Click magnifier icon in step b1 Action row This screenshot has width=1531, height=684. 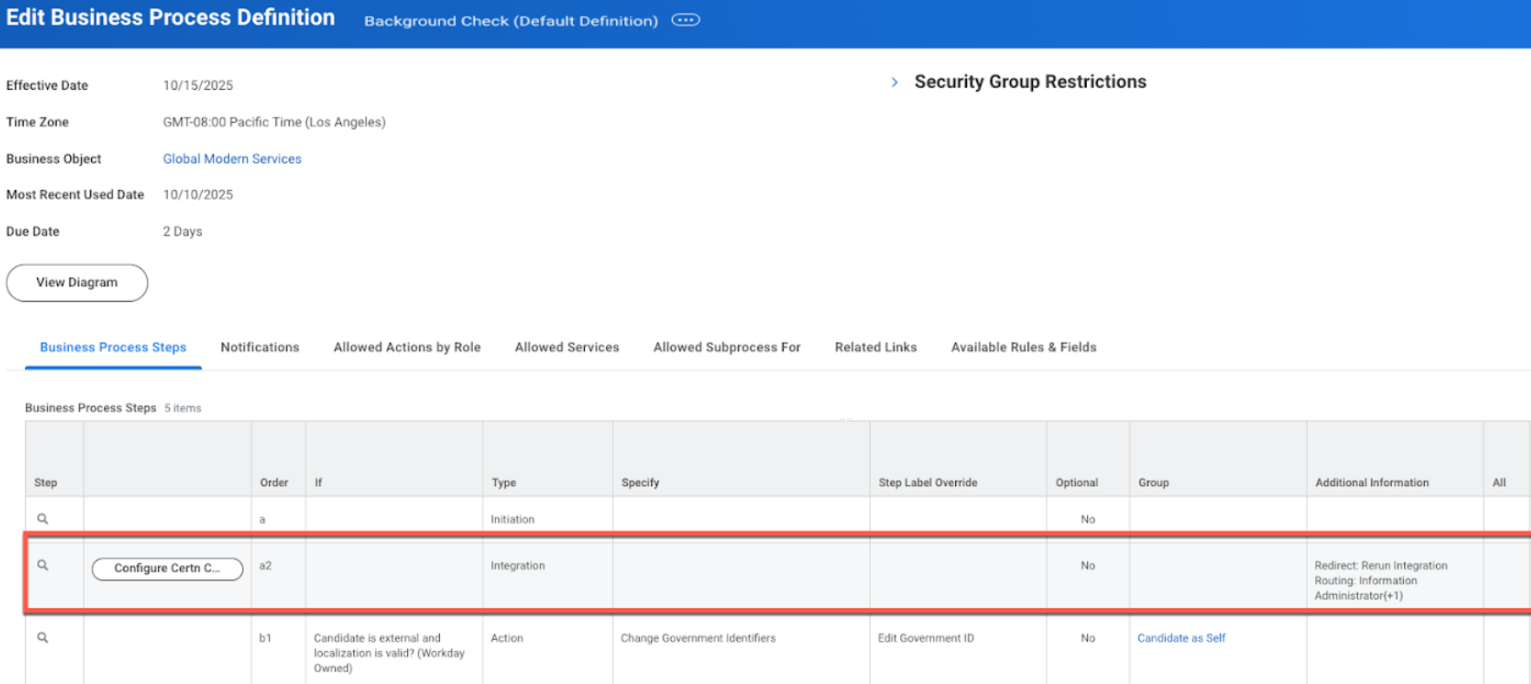tap(43, 638)
